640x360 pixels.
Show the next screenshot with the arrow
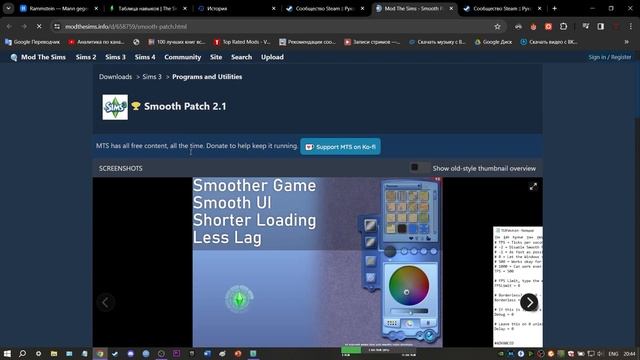[529, 302]
